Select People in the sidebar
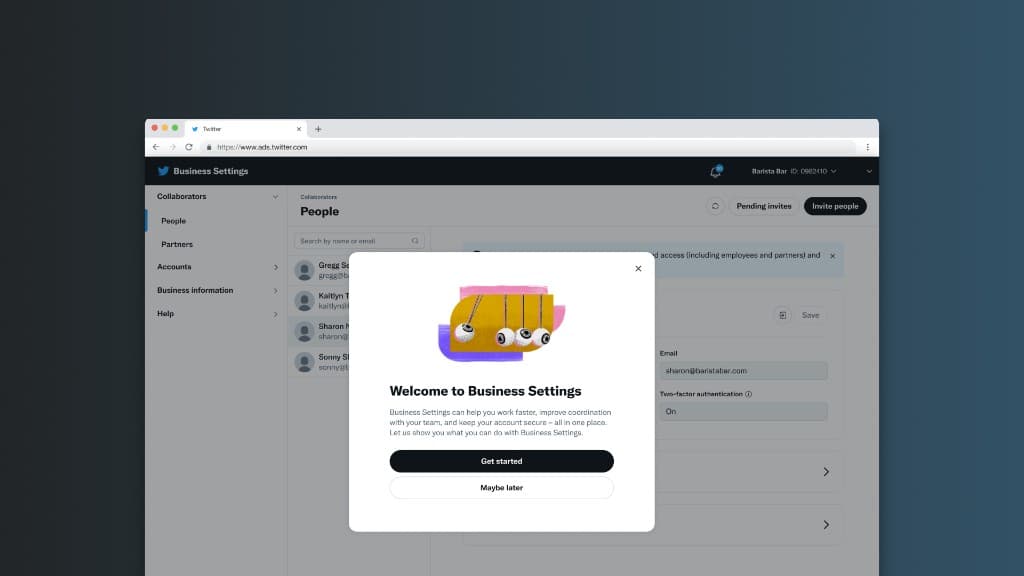This screenshot has height=576, width=1024. (174, 221)
